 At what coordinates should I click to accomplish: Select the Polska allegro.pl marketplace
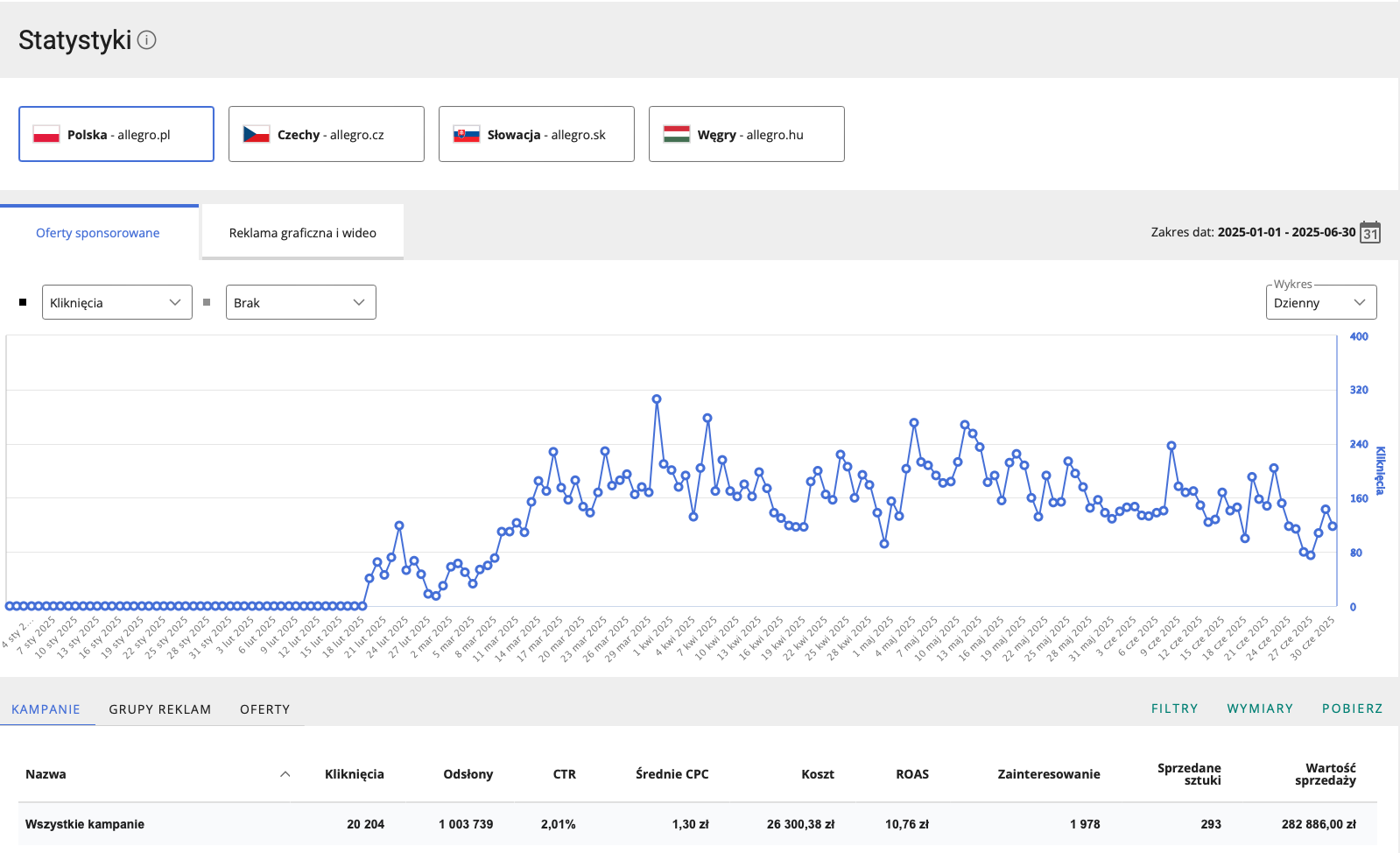116,135
